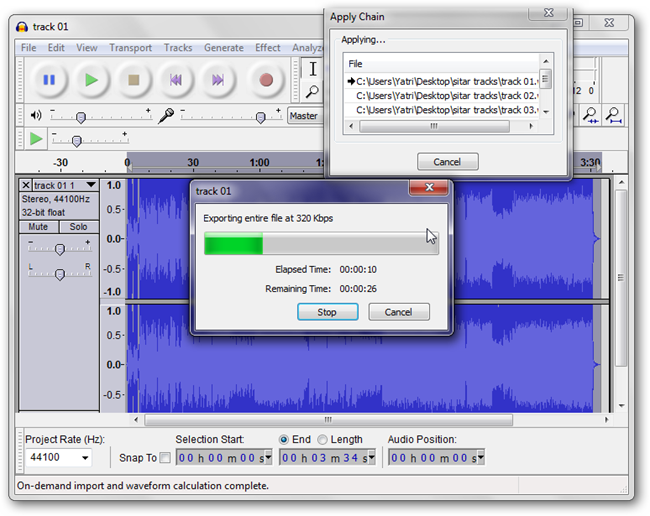650x516 pixels.
Task: Click the Audacity headphones title icon
Action: 22,27
